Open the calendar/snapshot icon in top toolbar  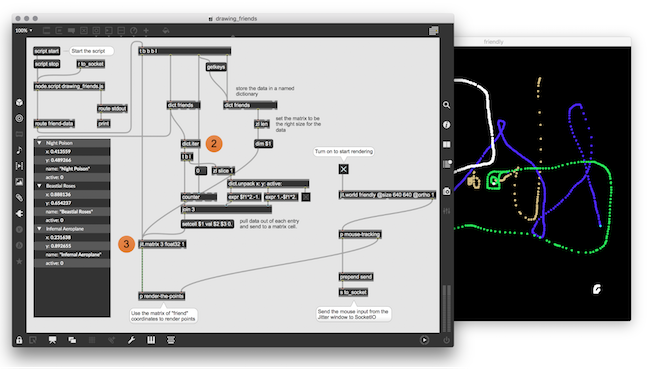pos(434,30)
